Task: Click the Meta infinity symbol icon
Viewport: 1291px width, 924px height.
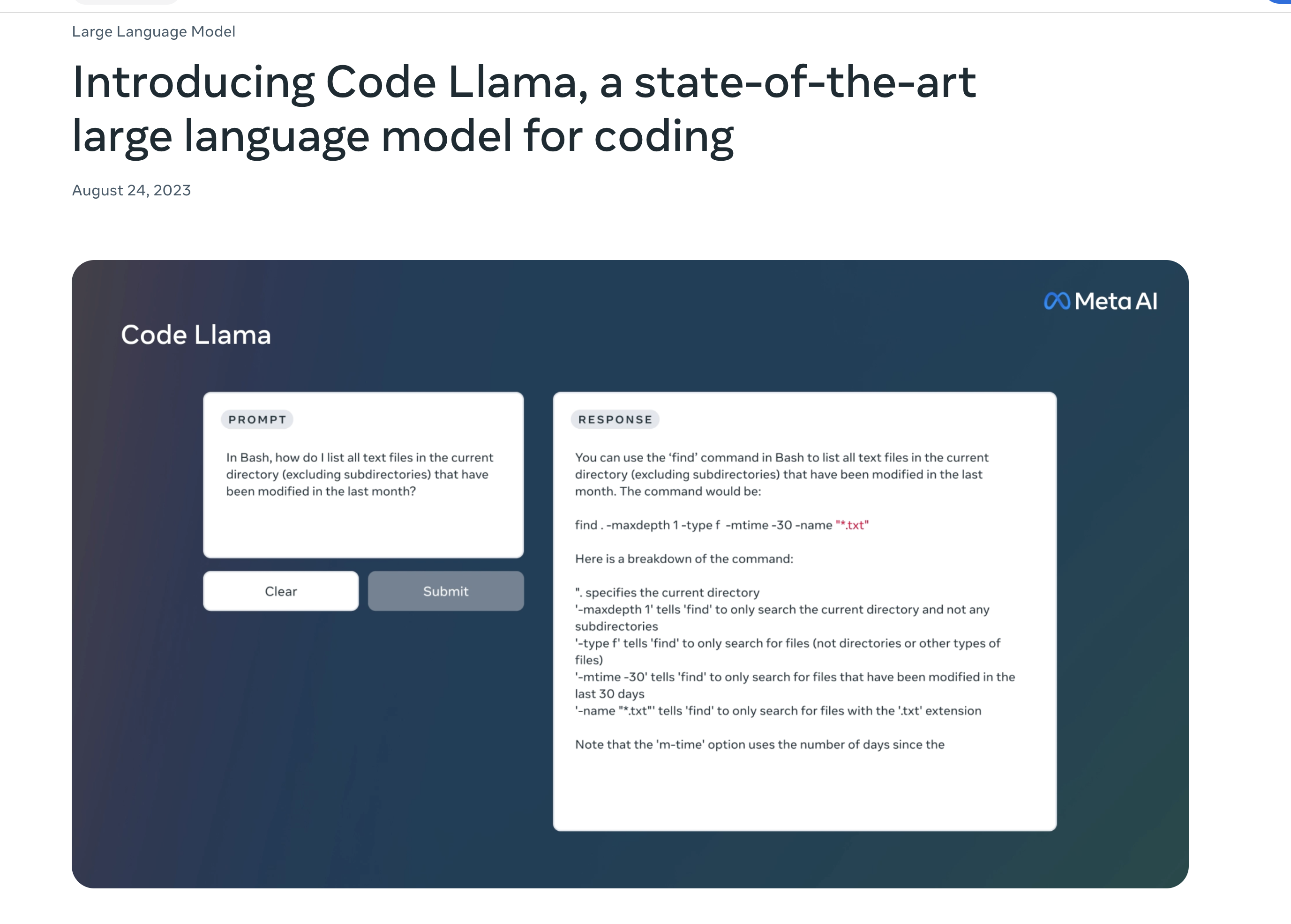Action: pos(1057,301)
